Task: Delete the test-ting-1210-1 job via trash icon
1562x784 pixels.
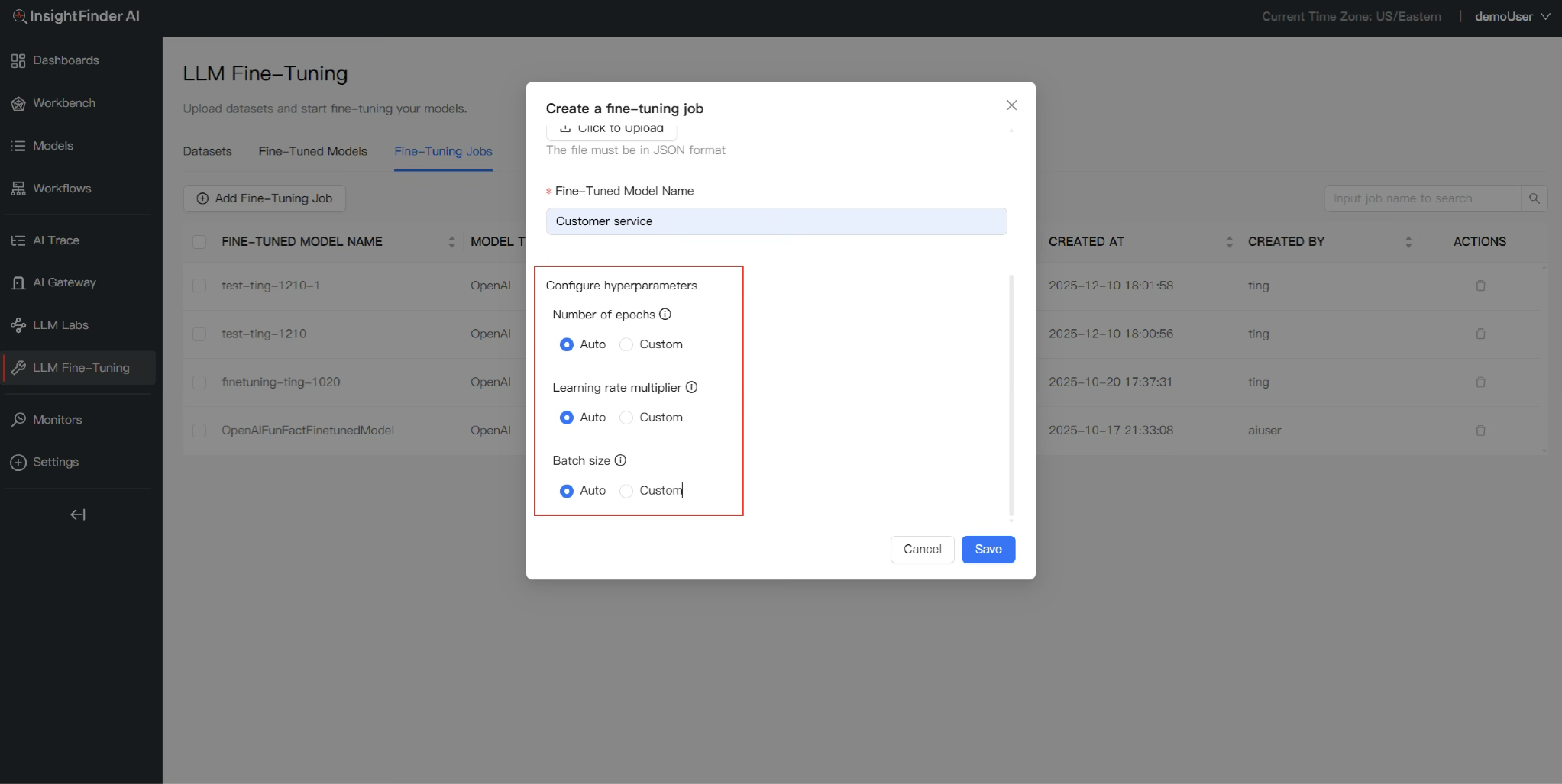Action: coord(1480,286)
